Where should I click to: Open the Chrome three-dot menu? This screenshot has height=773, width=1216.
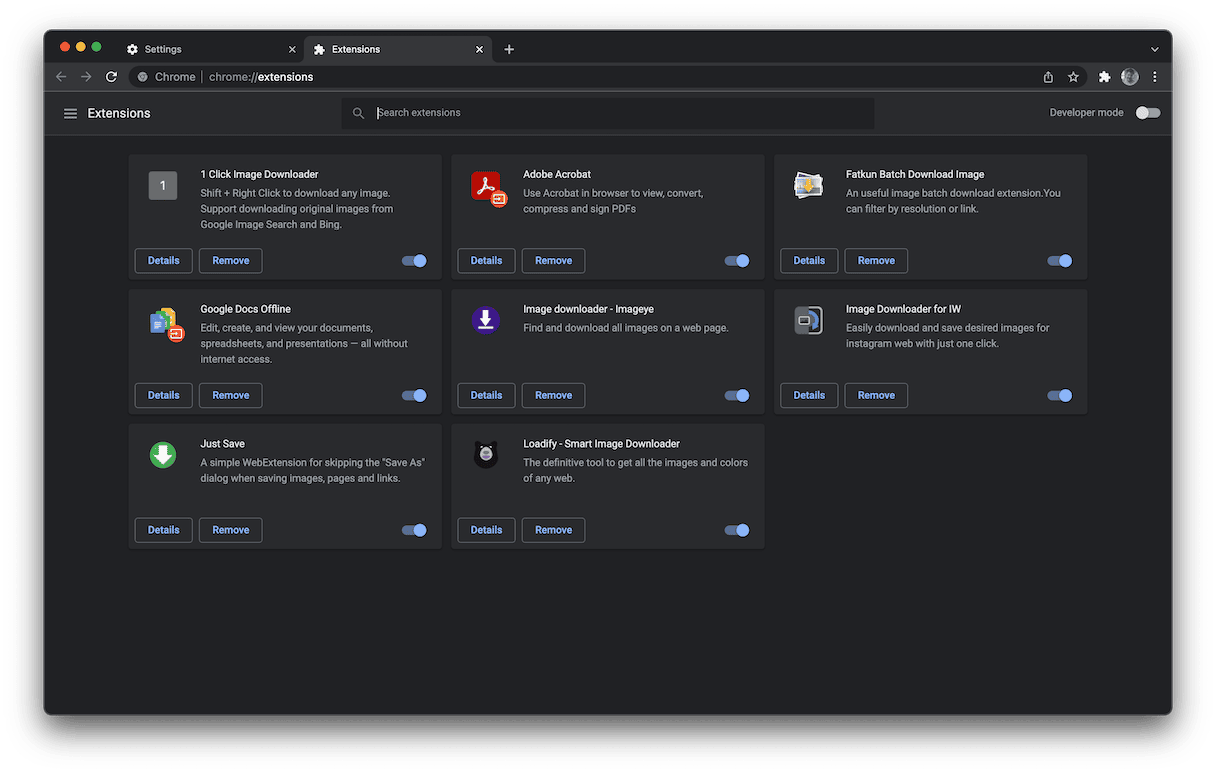[x=1155, y=77]
